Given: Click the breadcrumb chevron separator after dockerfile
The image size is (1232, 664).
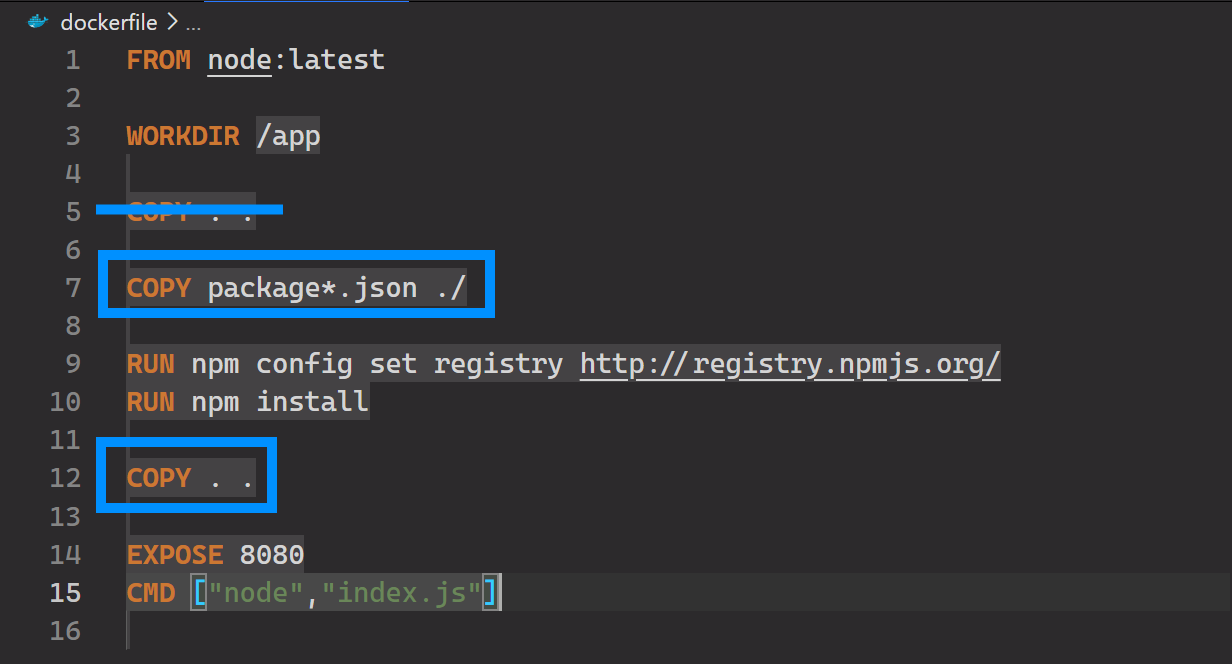Looking at the screenshot, I should (168, 21).
